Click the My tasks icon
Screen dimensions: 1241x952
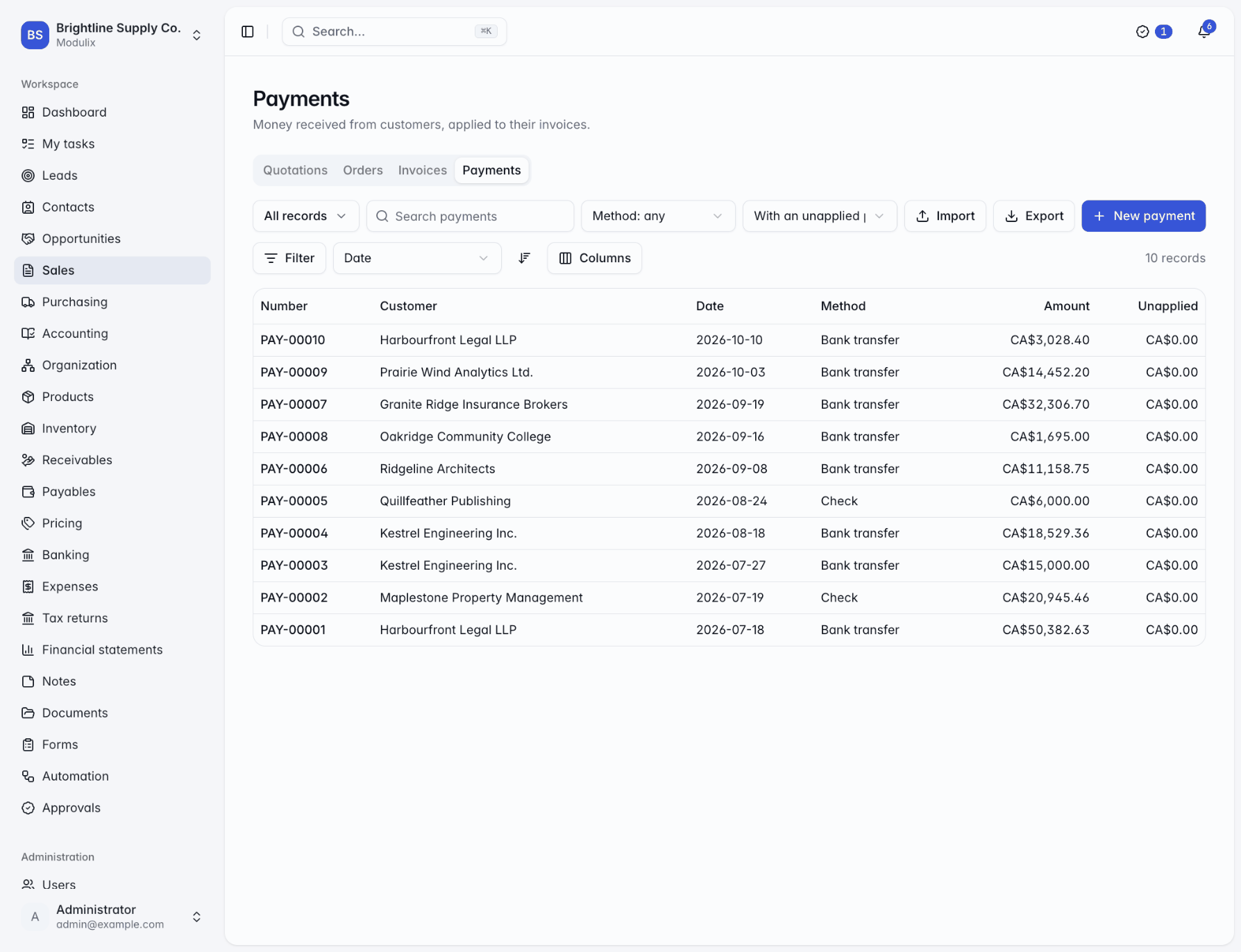(28, 144)
